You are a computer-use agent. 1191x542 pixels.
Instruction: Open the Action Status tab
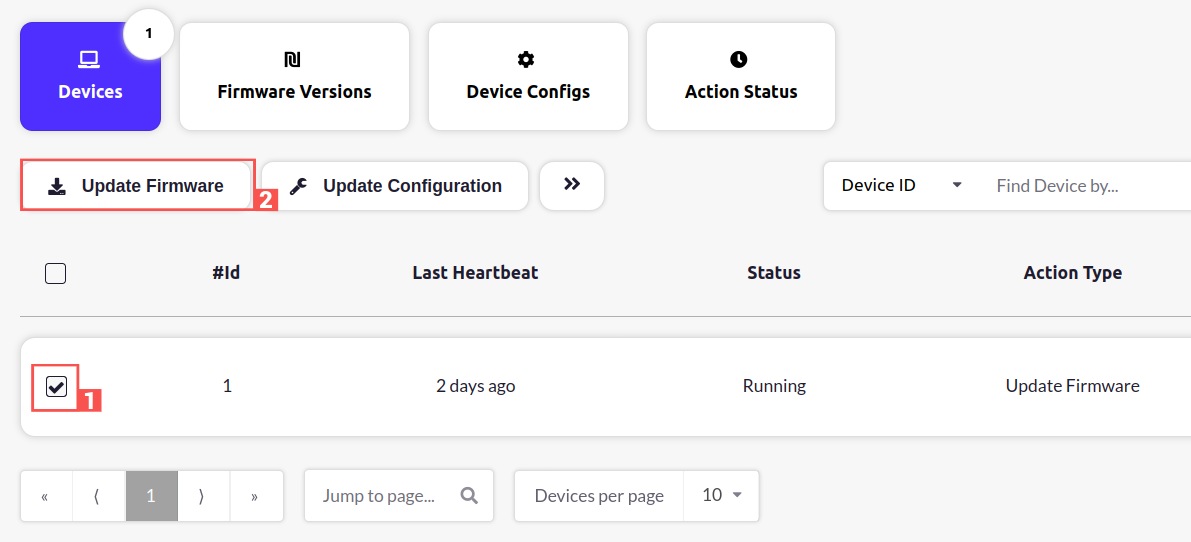[x=740, y=91]
